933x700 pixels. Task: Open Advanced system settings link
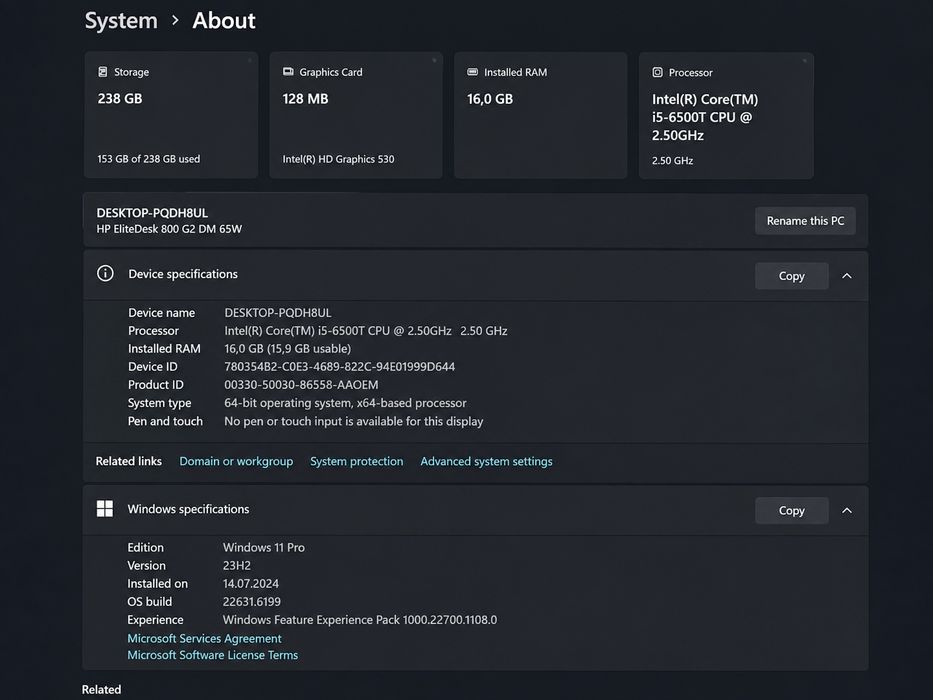click(486, 461)
